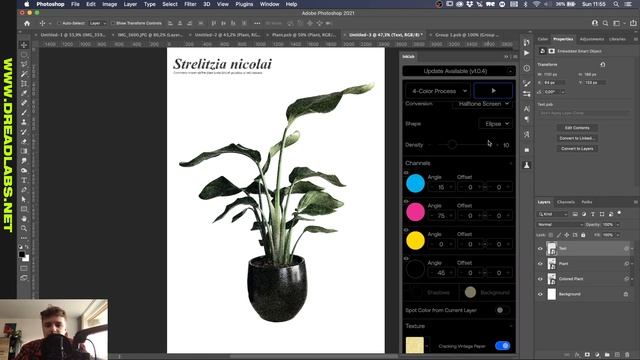Open the layer Kind filter dropdown
Viewport: 640px width, 360px height.
tap(552, 214)
